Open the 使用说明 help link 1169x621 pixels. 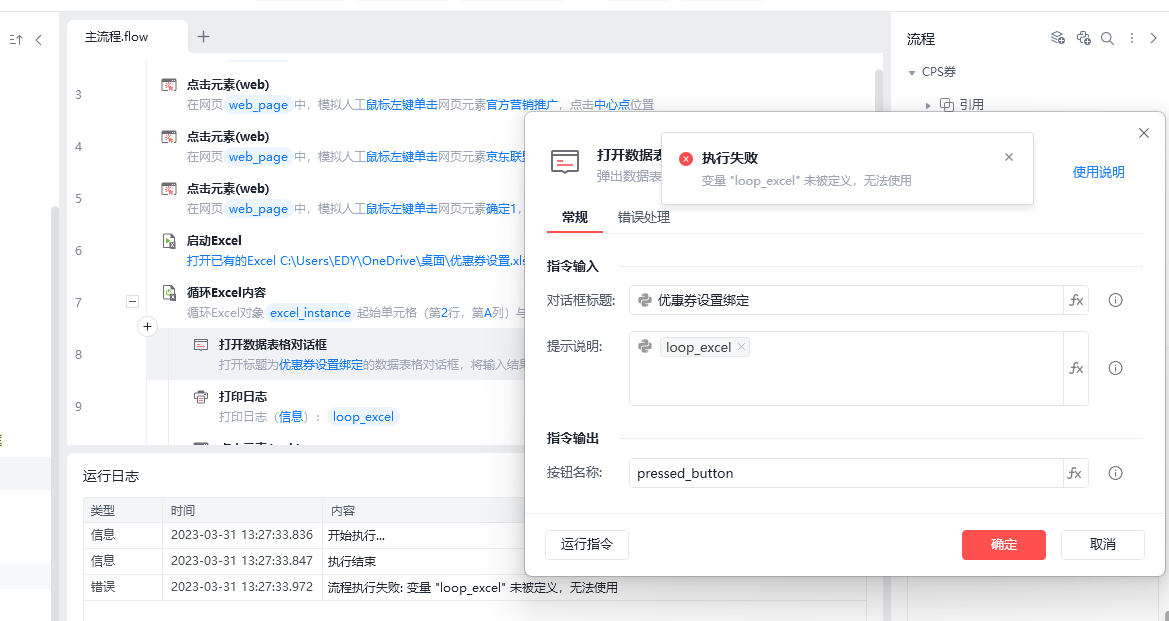point(1098,172)
